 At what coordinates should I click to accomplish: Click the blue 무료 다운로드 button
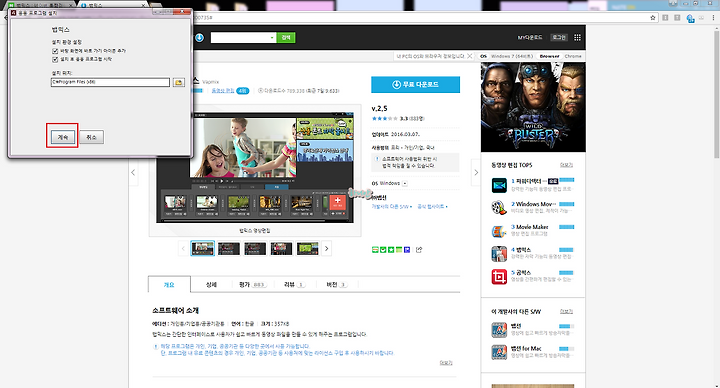(x=416, y=84)
